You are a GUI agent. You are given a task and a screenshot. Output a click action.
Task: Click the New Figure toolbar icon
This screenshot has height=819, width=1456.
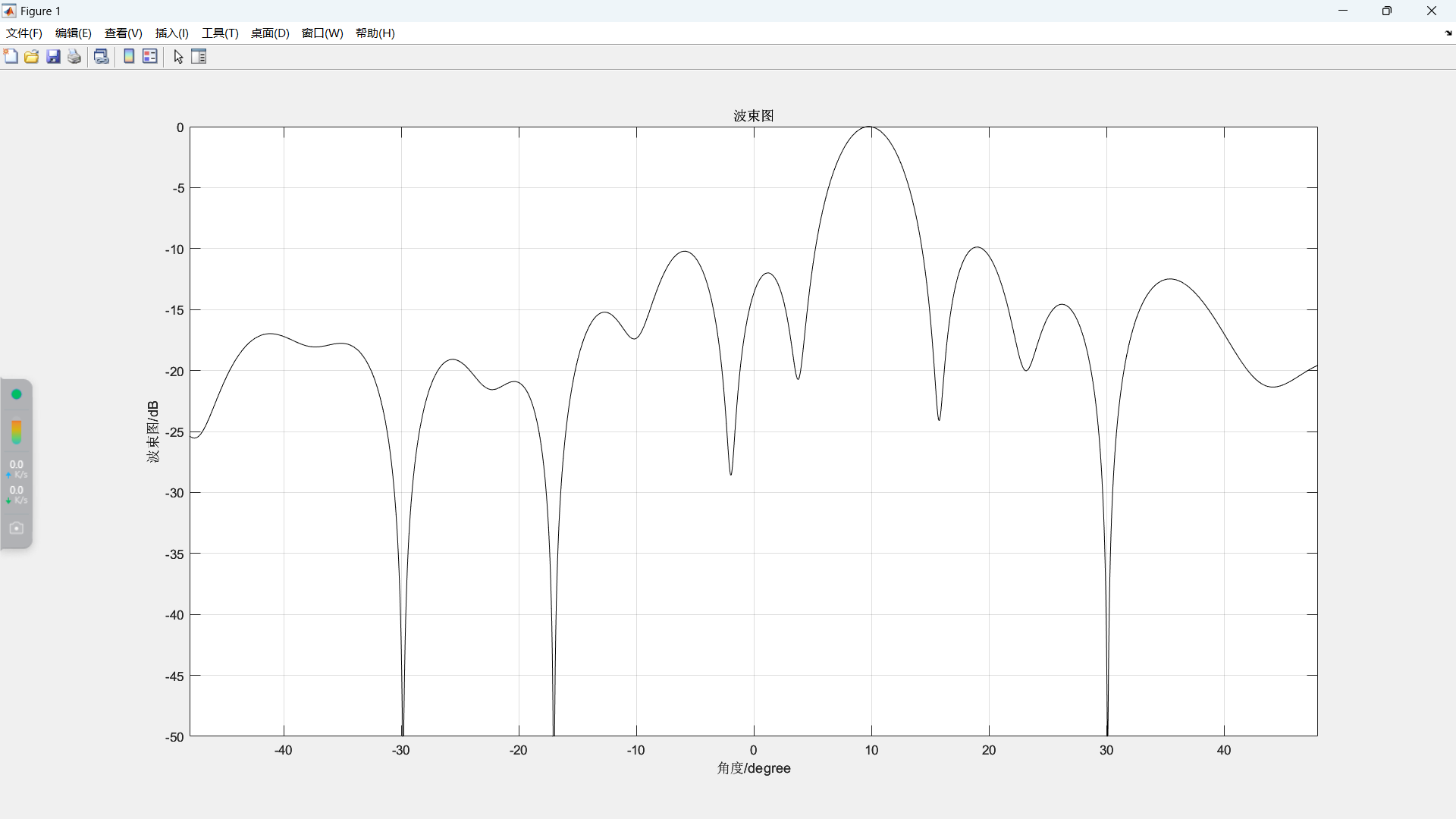(x=11, y=57)
